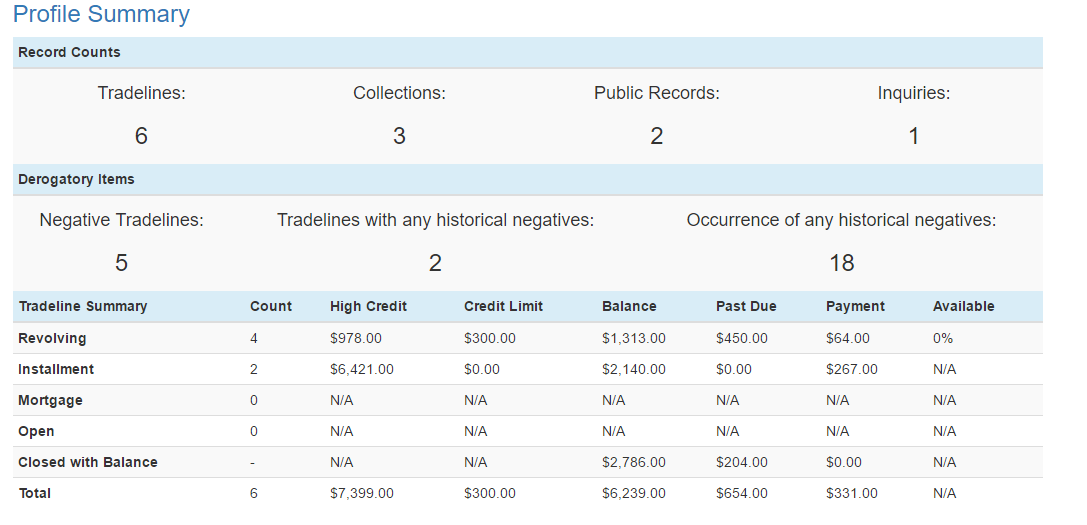Click the historical negatives occurrence value 18
The width and height of the screenshot is (1087, 525).
[x=842, y=263]
